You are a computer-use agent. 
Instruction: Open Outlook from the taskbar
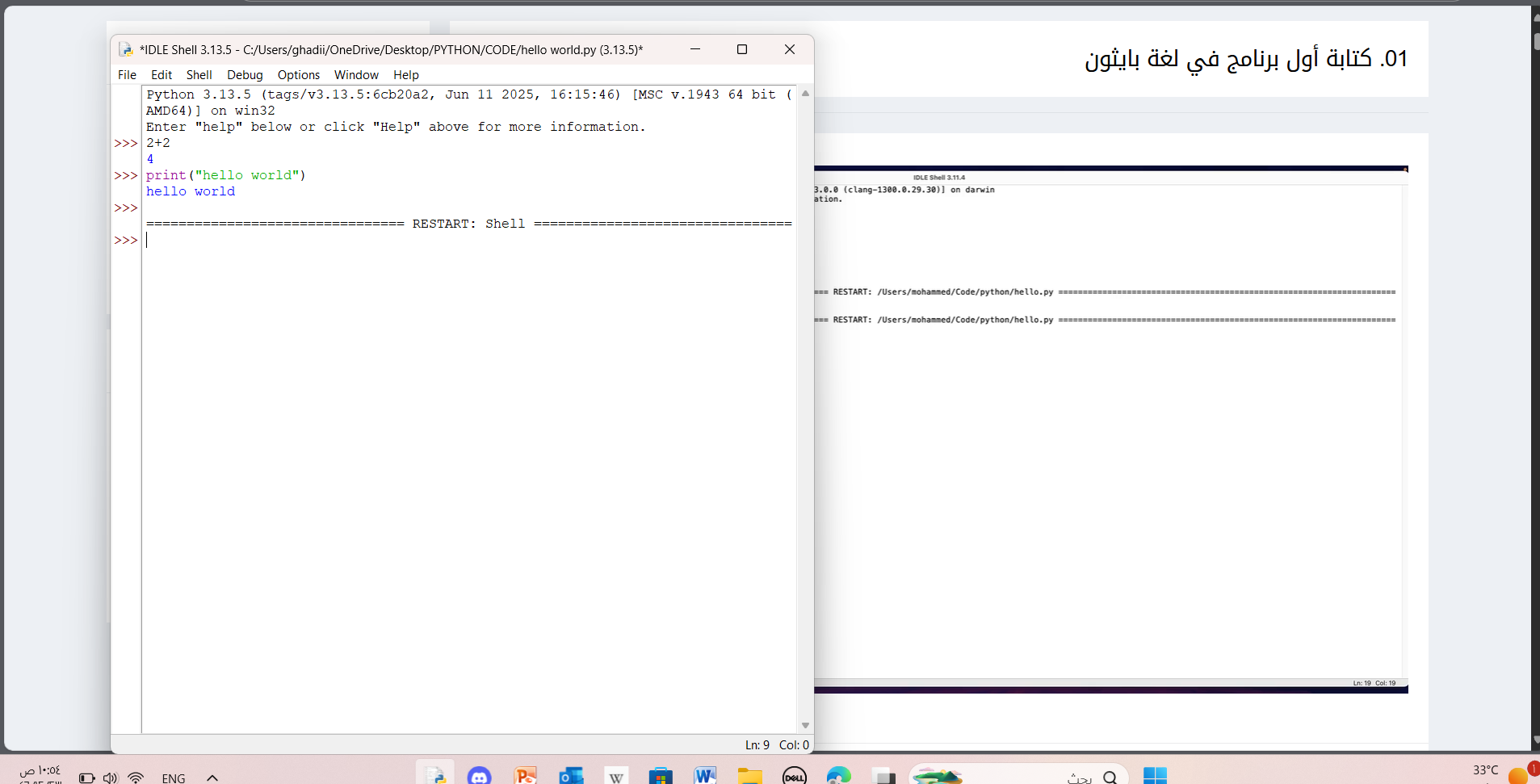571,776
